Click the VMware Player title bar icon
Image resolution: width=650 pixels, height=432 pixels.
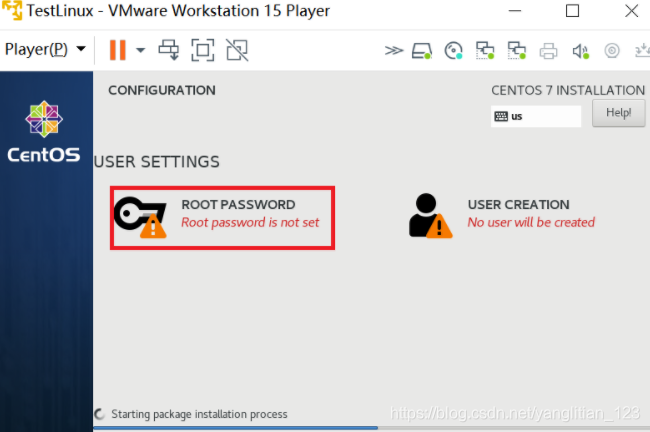click(12, 10)
